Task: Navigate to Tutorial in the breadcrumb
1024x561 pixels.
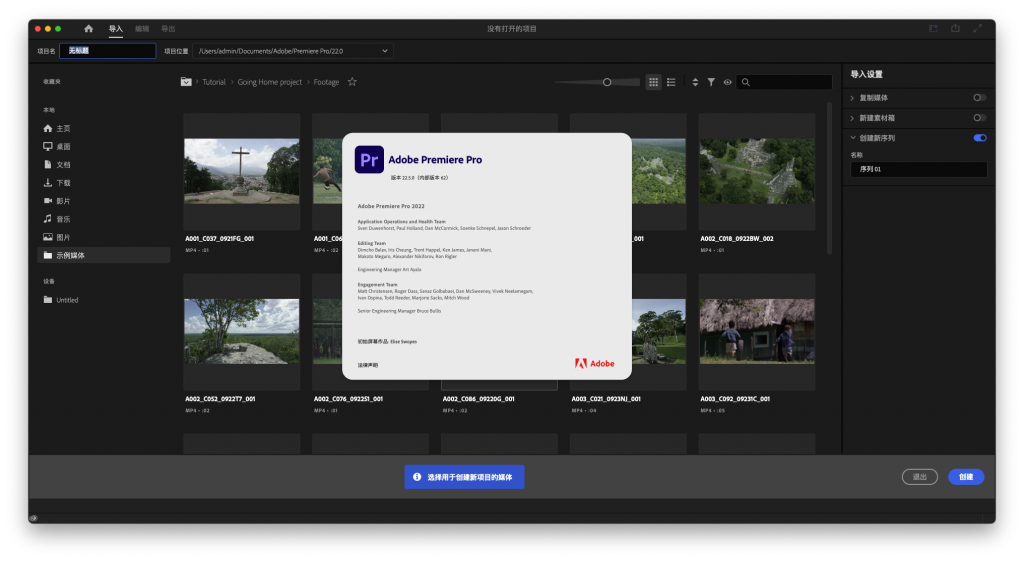Action: pyautogui.click(x=214, y=82)
